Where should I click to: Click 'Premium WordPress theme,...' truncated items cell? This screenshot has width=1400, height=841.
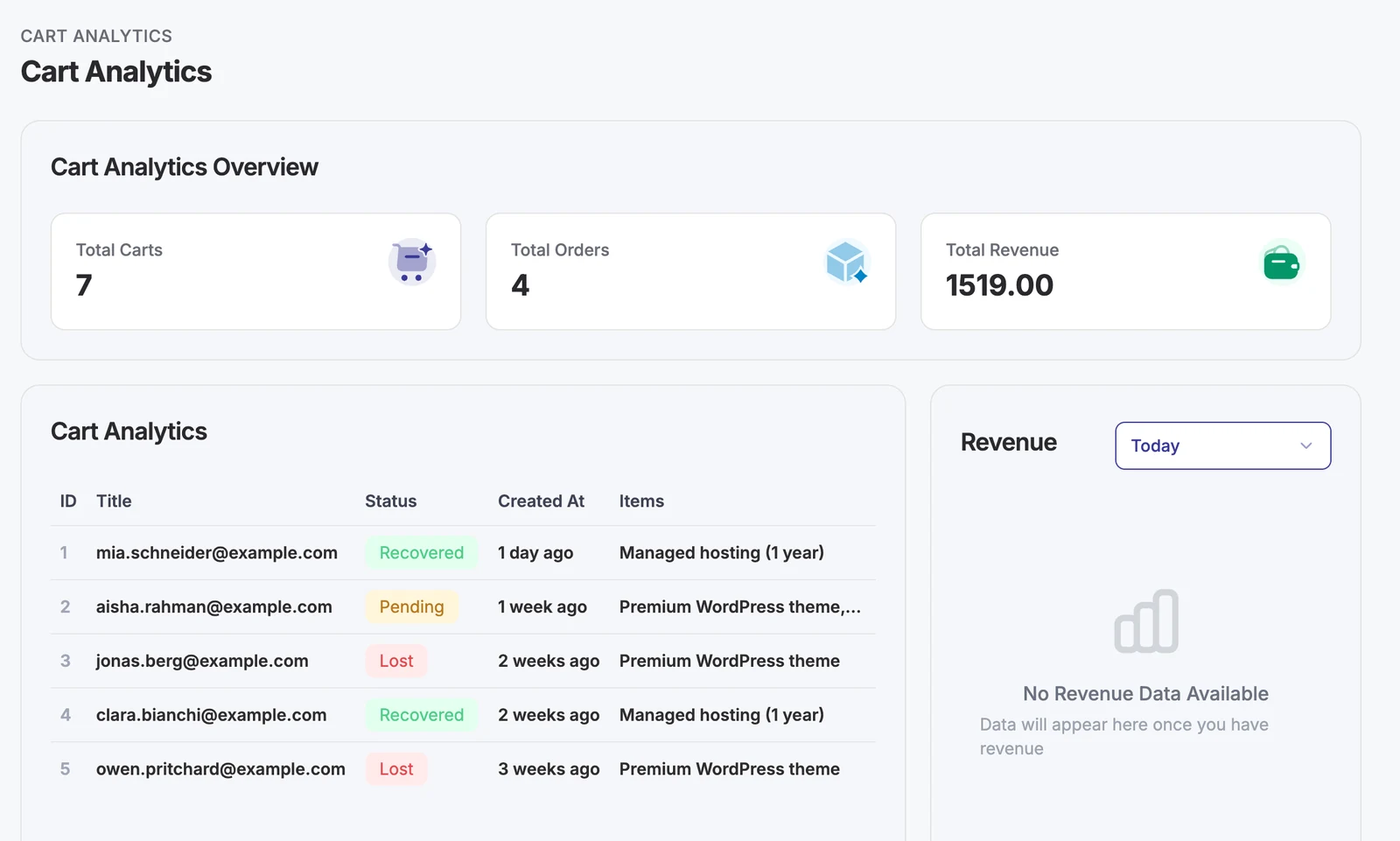coord(740,607)
